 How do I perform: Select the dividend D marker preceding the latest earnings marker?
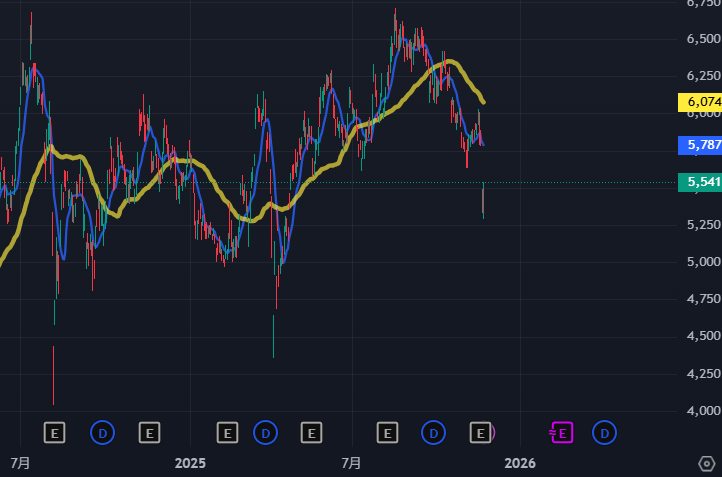point(433,432)
